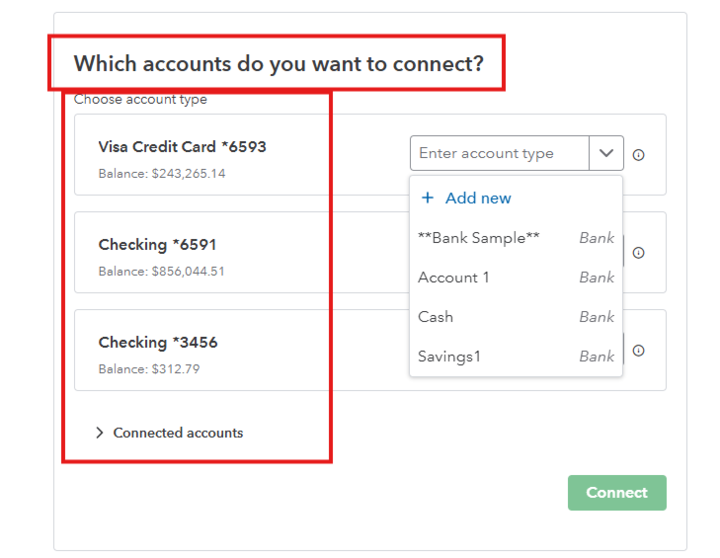Screen dimensions: 720x558
Task: Click info icon for Checking *6591 row
Action: 639,253
